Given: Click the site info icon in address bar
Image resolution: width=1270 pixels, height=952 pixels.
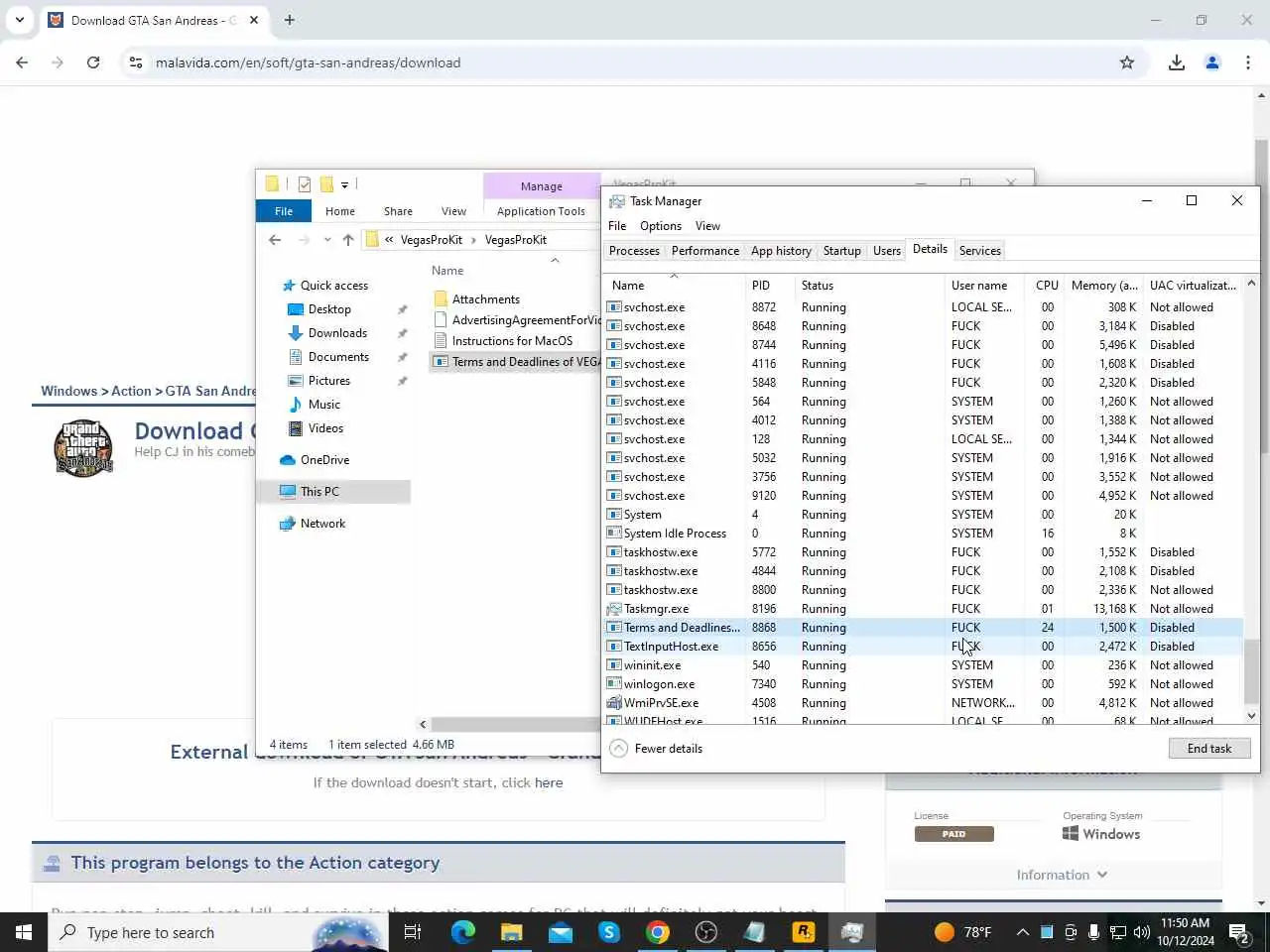Looking at the screenshot, I should point(135,62).
